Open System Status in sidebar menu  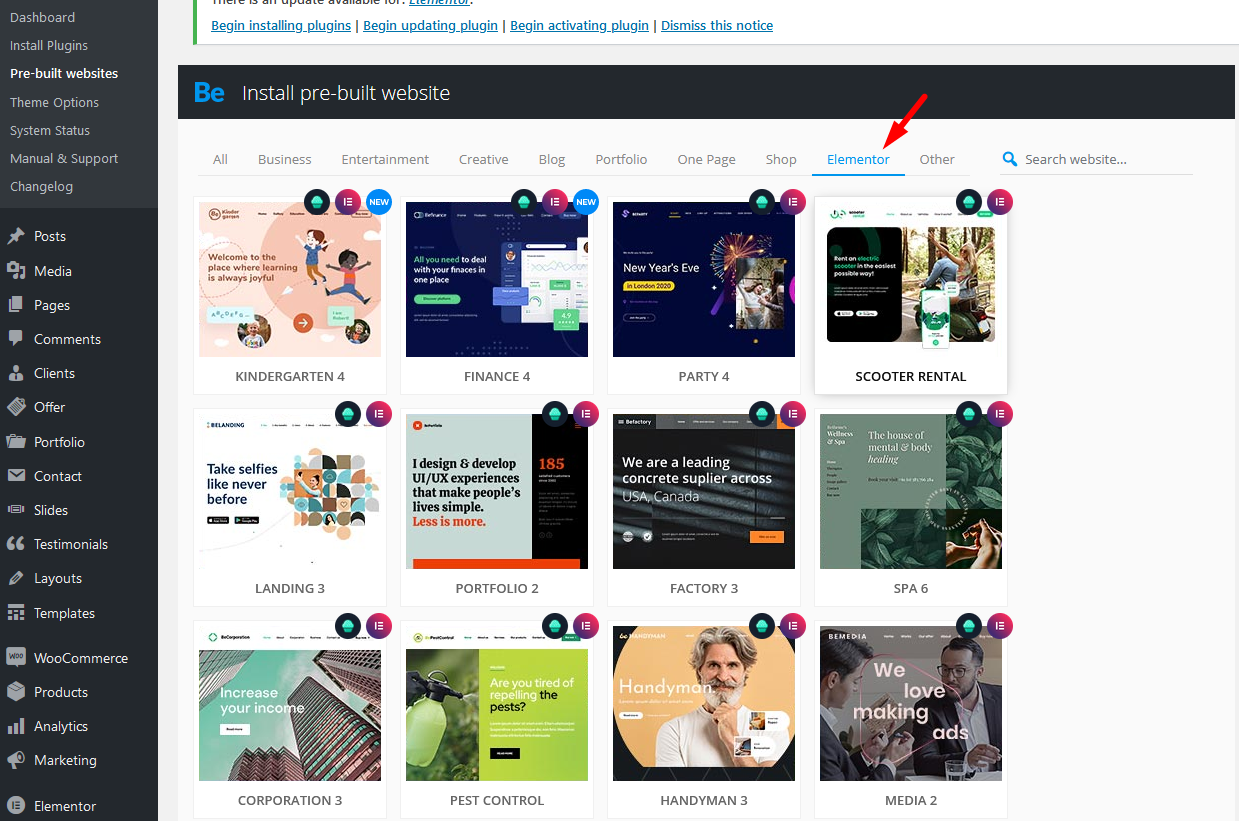click(x=50, y=131)
